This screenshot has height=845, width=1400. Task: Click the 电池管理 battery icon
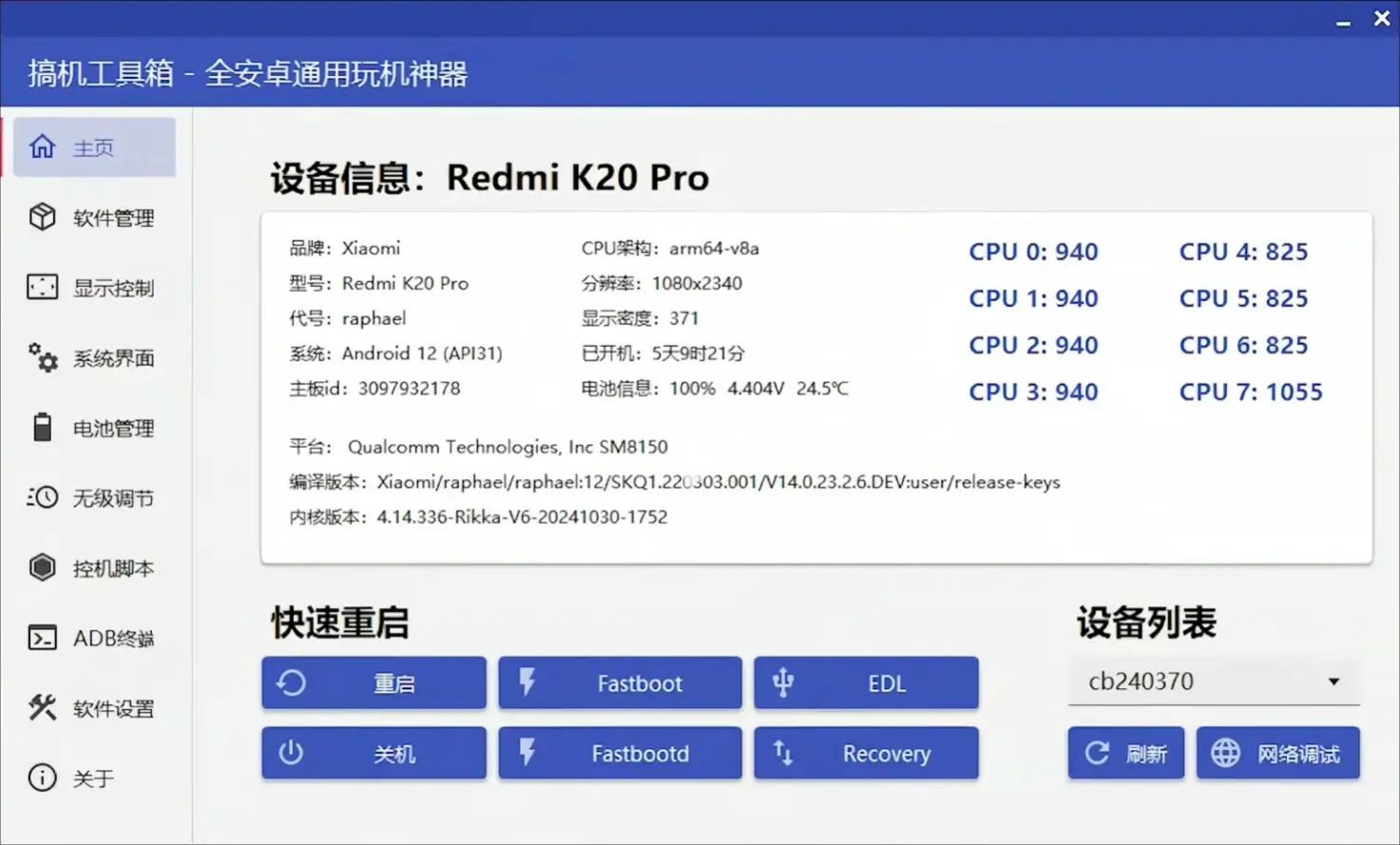click(43, 428)
